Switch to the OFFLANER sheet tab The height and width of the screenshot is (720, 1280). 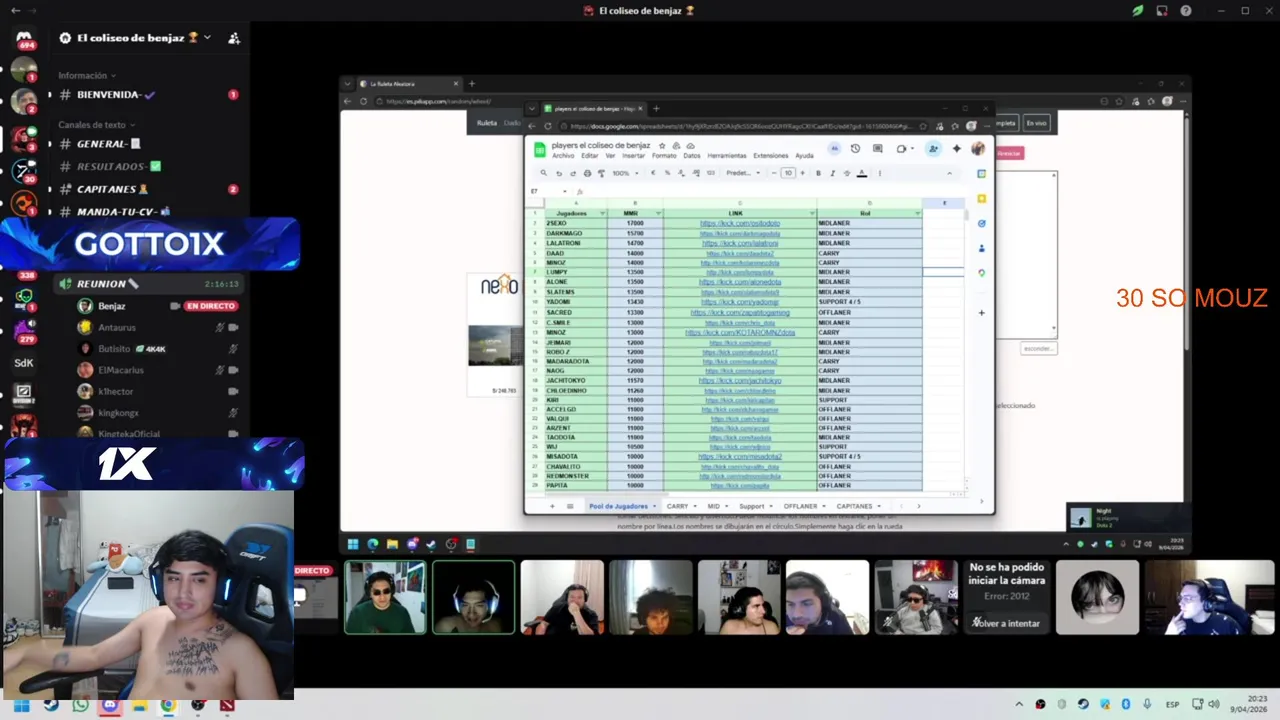[805, 506]
